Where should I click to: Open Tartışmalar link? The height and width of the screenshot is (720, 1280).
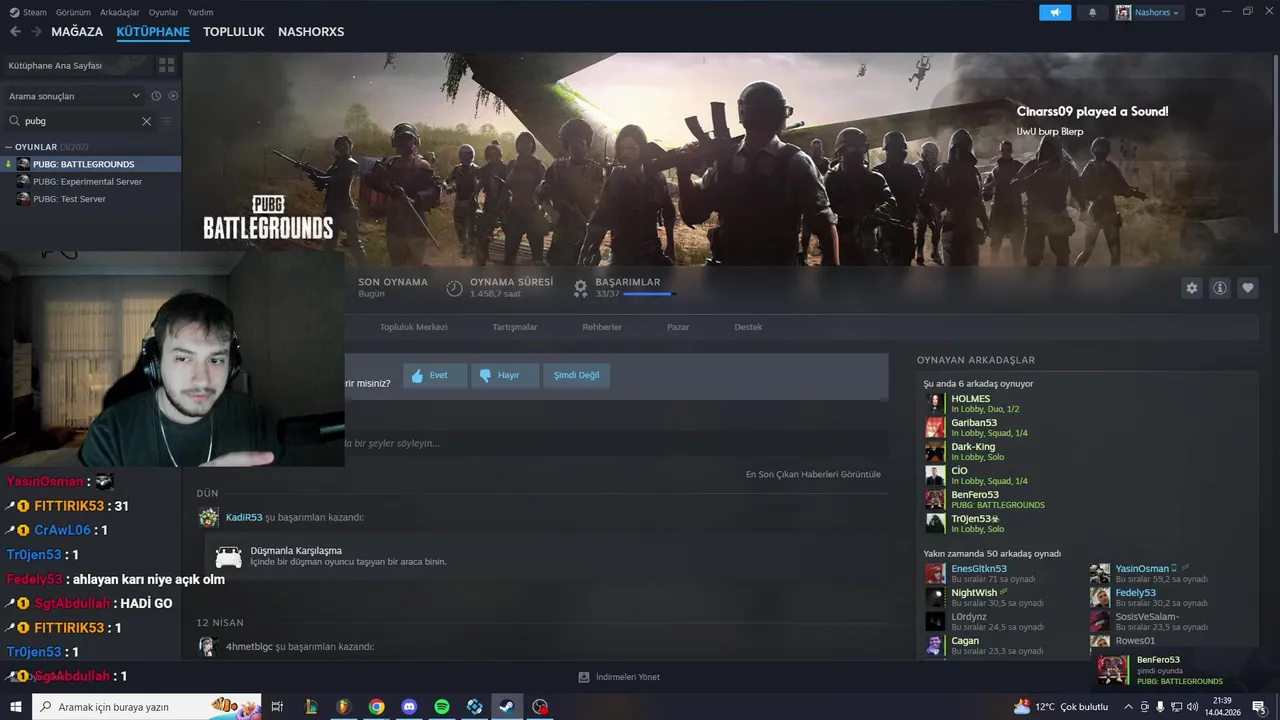[515, 327]
